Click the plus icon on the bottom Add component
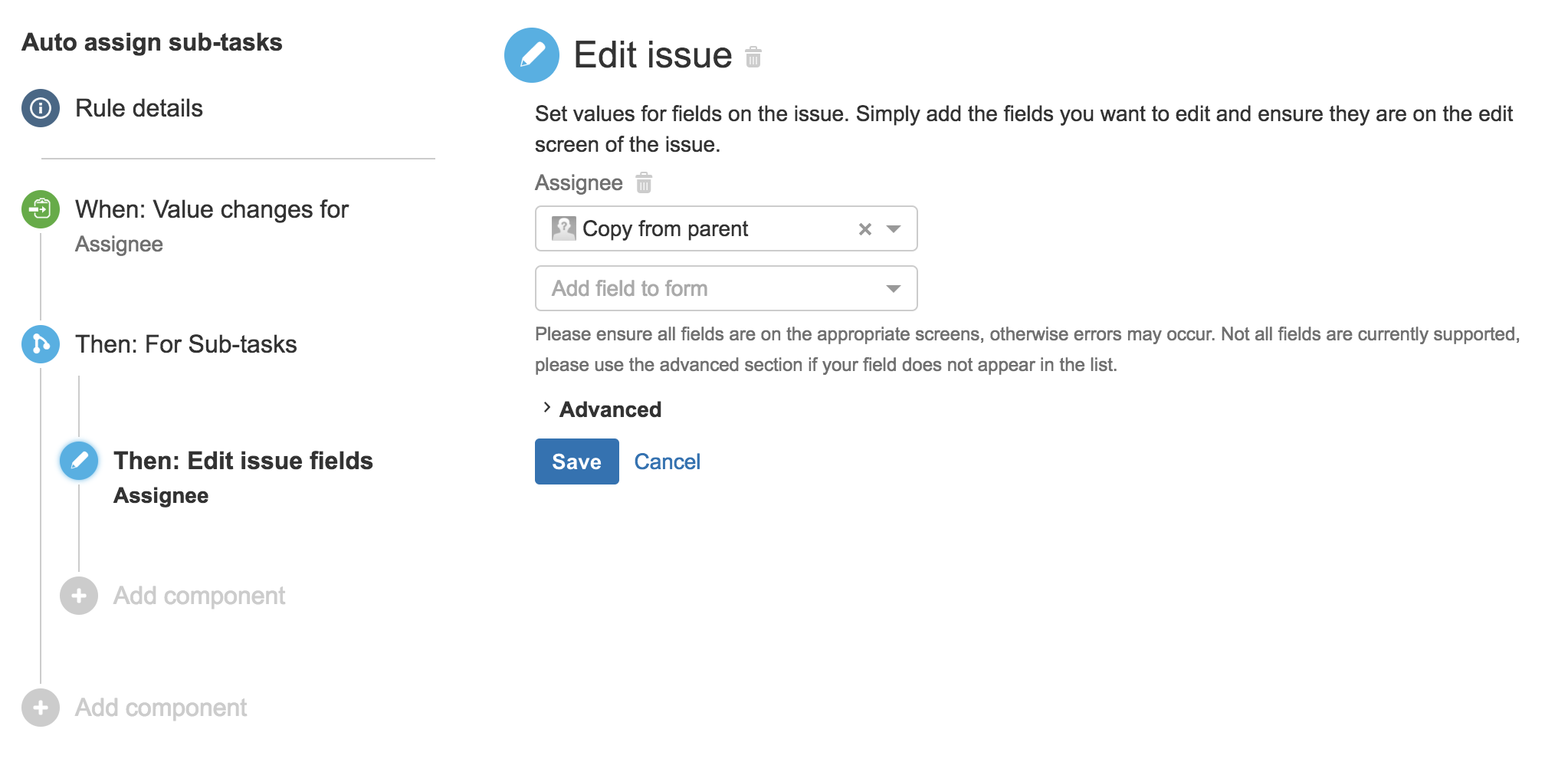 41,707
